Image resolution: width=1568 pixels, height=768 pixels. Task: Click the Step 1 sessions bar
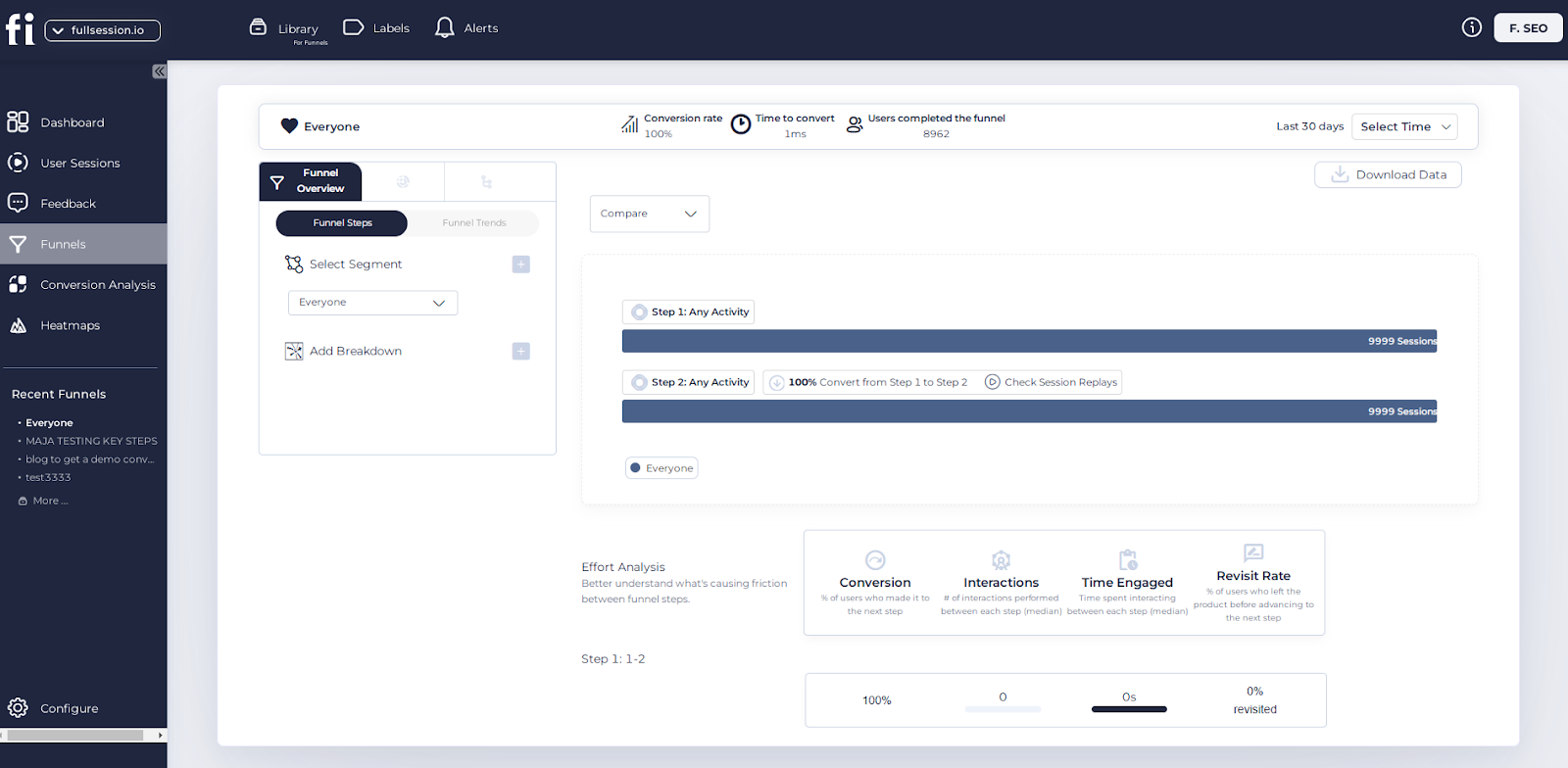pos(1029,341)
